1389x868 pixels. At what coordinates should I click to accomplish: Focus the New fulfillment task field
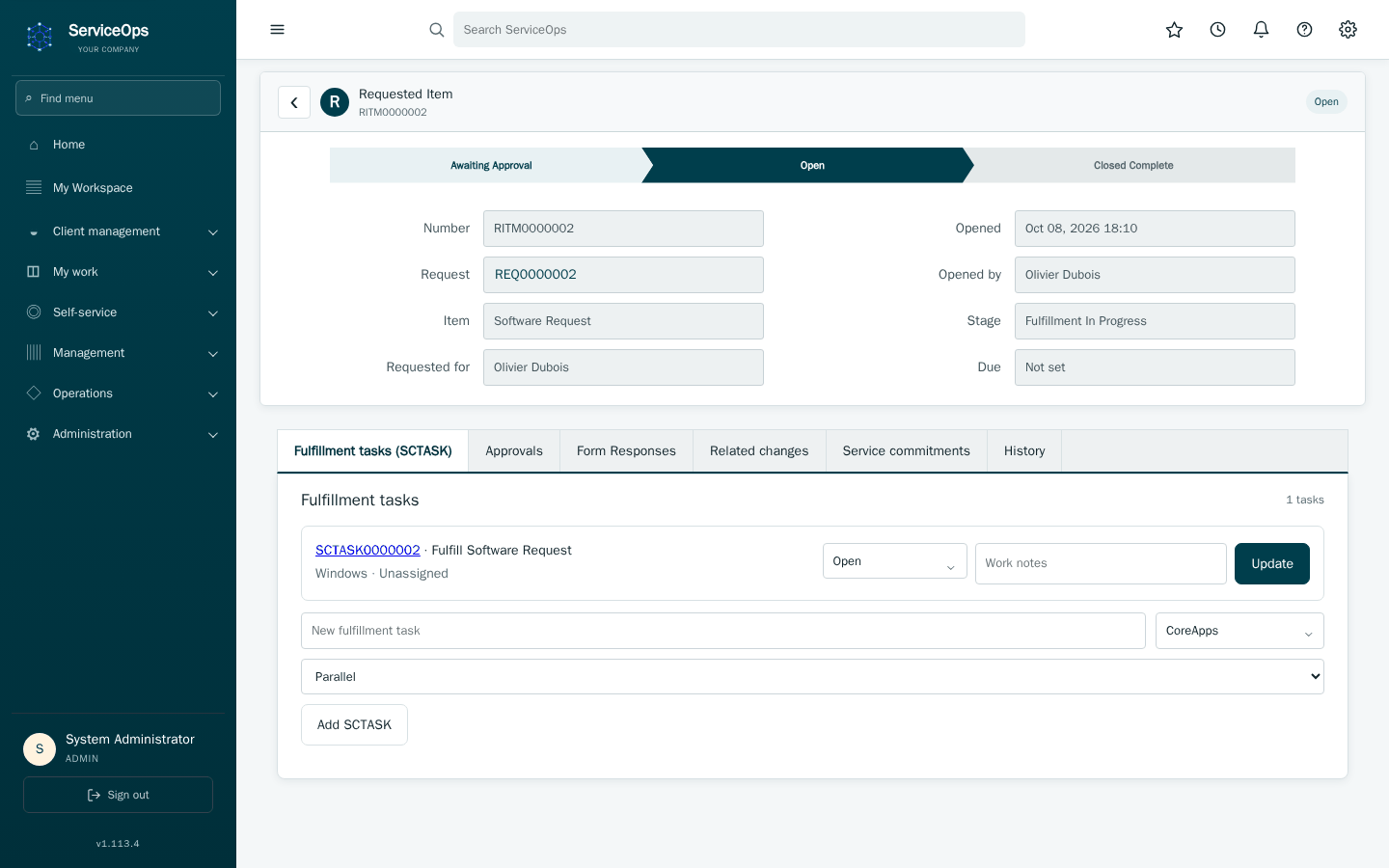click(x=722, y=631)
